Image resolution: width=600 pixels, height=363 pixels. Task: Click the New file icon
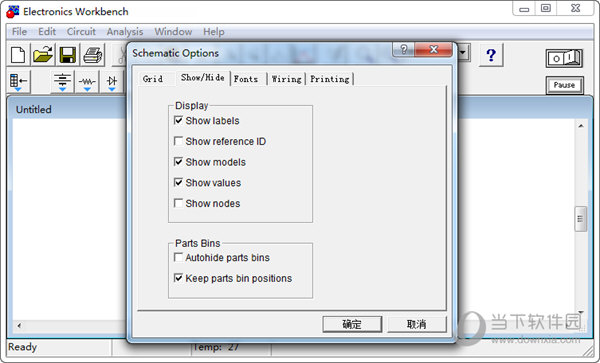pos(18,55)
